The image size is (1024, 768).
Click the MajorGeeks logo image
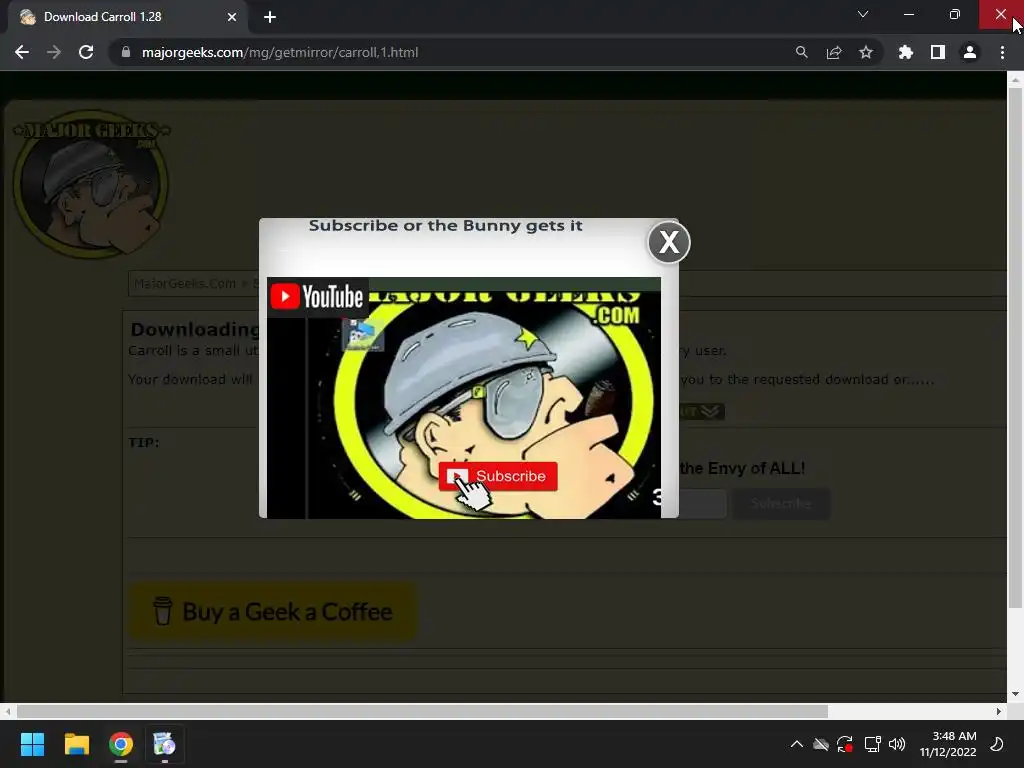click(x=91, y=184)
